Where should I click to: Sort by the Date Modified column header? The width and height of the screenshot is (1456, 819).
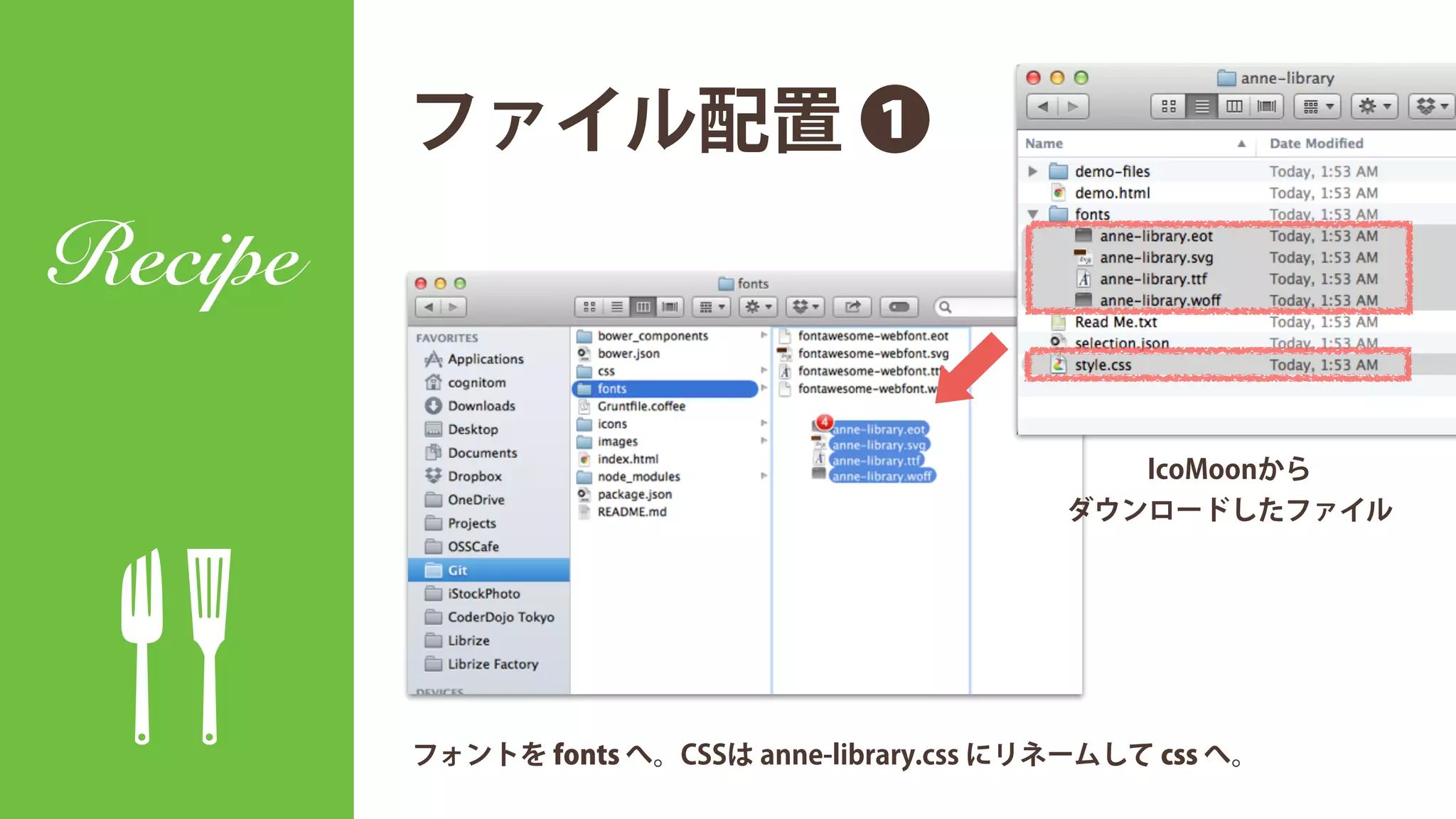coord(1316,144)
